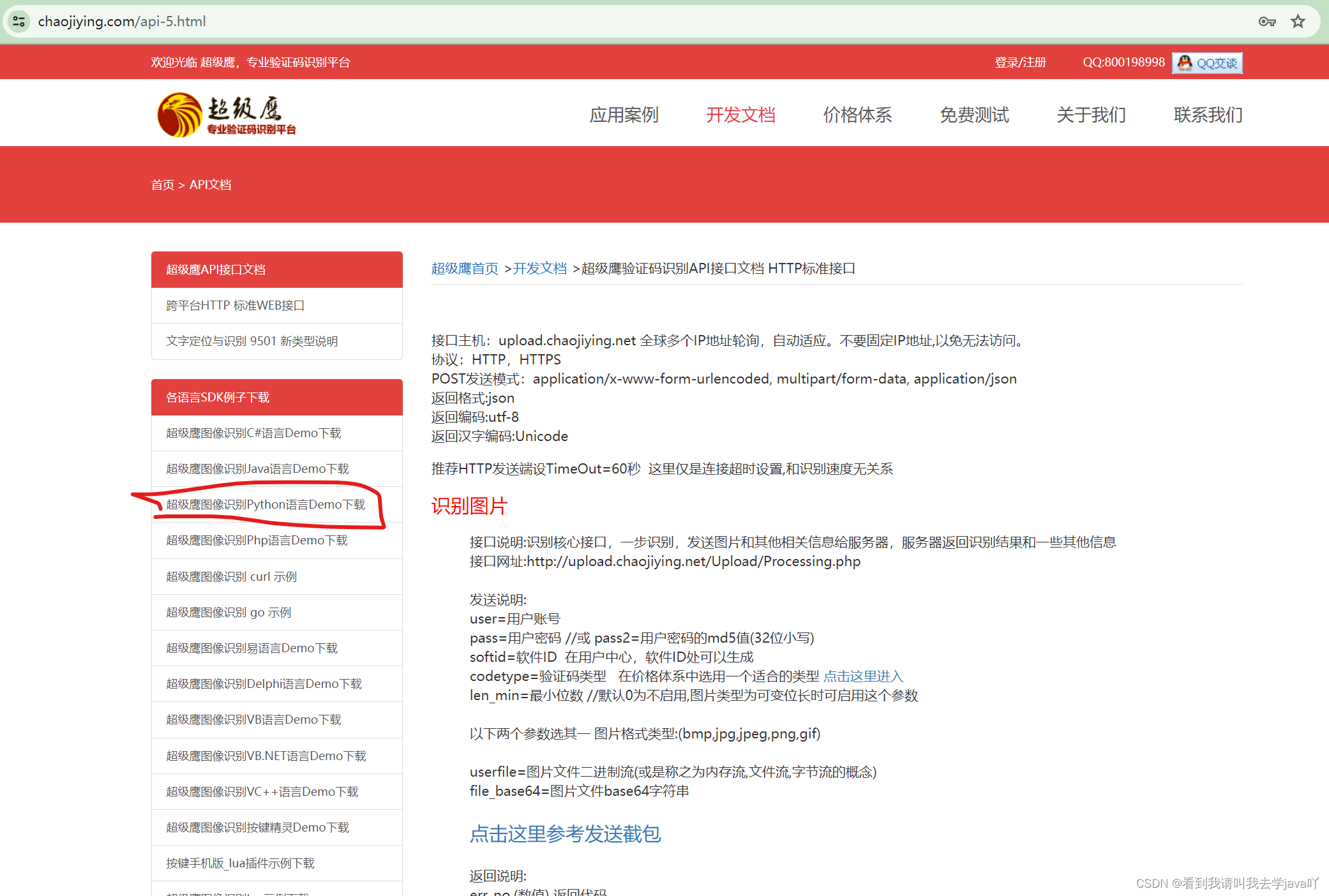Click the 超级鹰 eagle logo
Image resolution: width=1329 pixels, height=896 pixels.
pos(227,115)
